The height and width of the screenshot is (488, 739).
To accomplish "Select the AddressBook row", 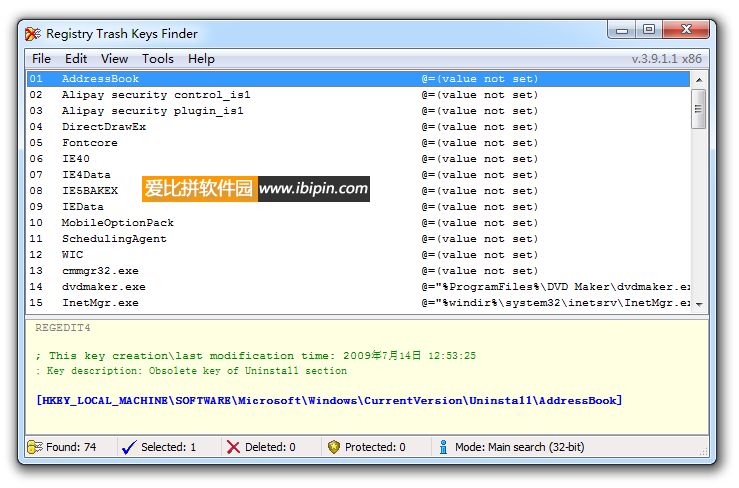I will coord(358,79).
